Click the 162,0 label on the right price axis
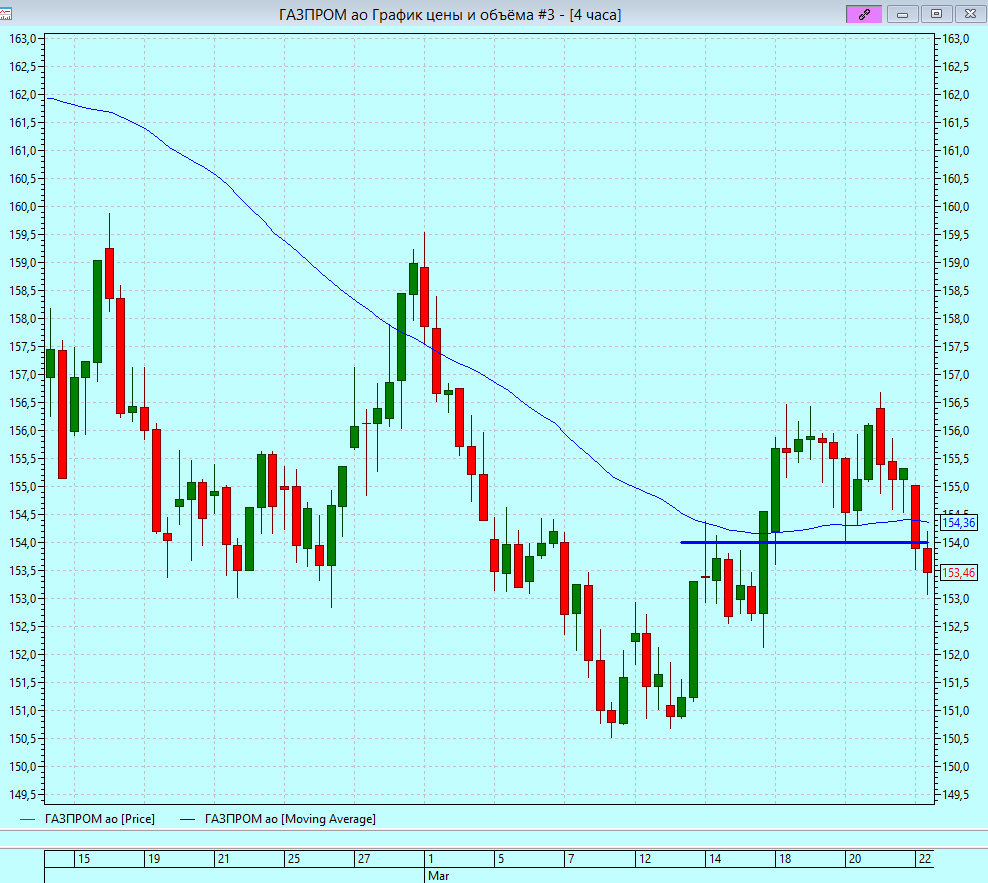The image size is (988, 883). [x=956, y=95]
